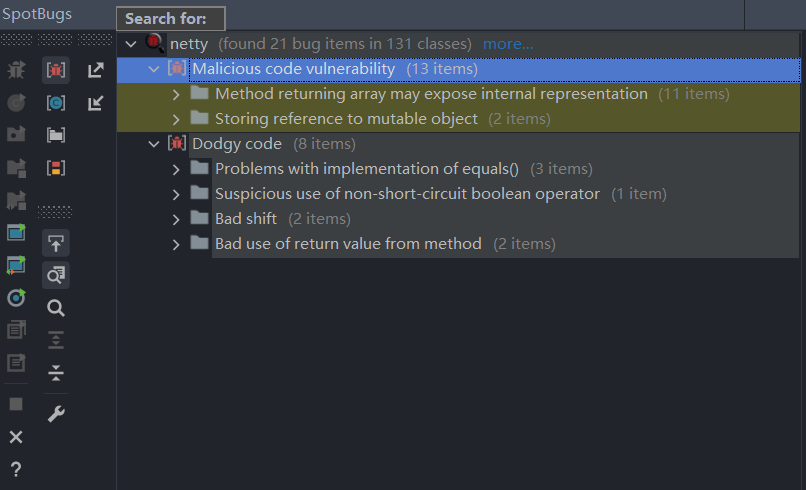This screenshot has height=490, width=806.
Task: Analyze module files including tests
Action: point(16,201)
